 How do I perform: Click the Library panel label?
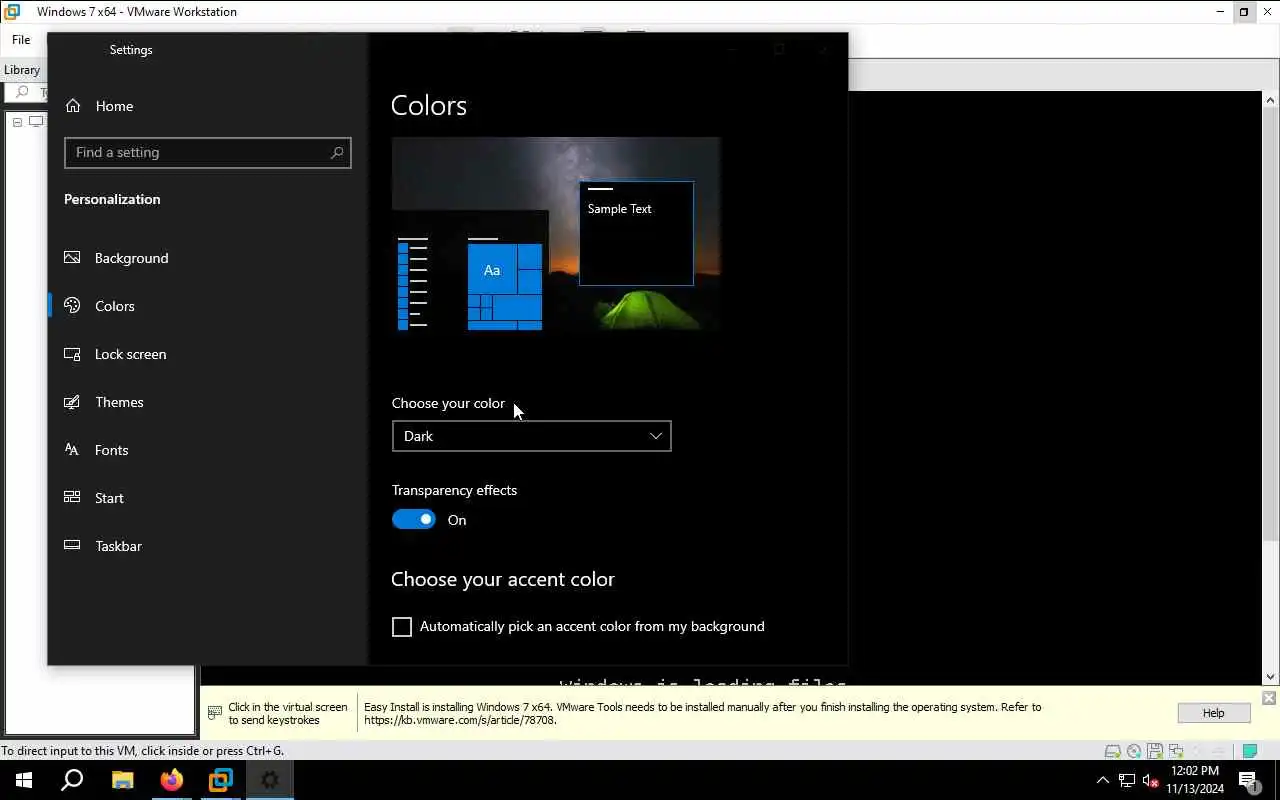tap(22, 70)
